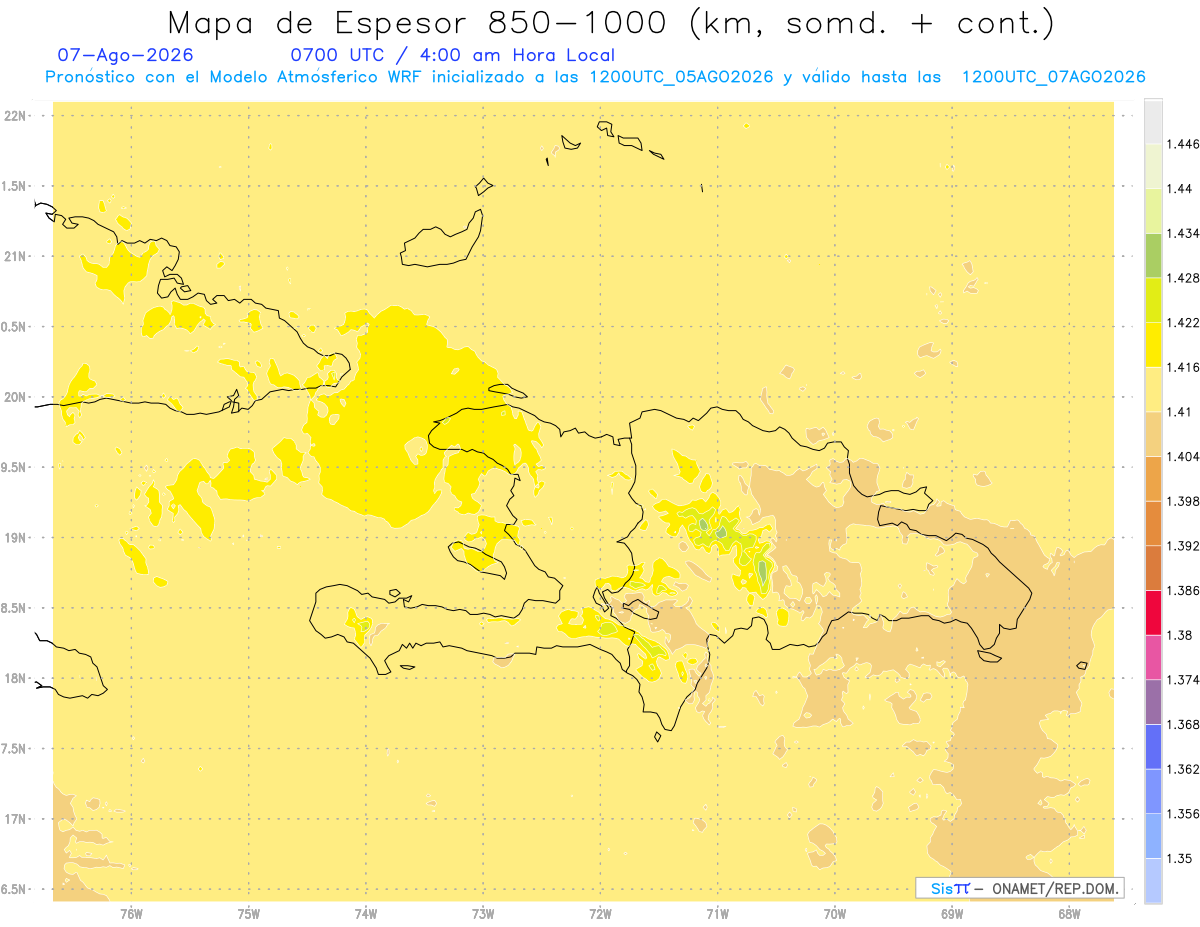The width and height of the screenshot is (1200, 927).
Task: Click the '19N' latitude axis label
Action: click(x=15, y=538)
